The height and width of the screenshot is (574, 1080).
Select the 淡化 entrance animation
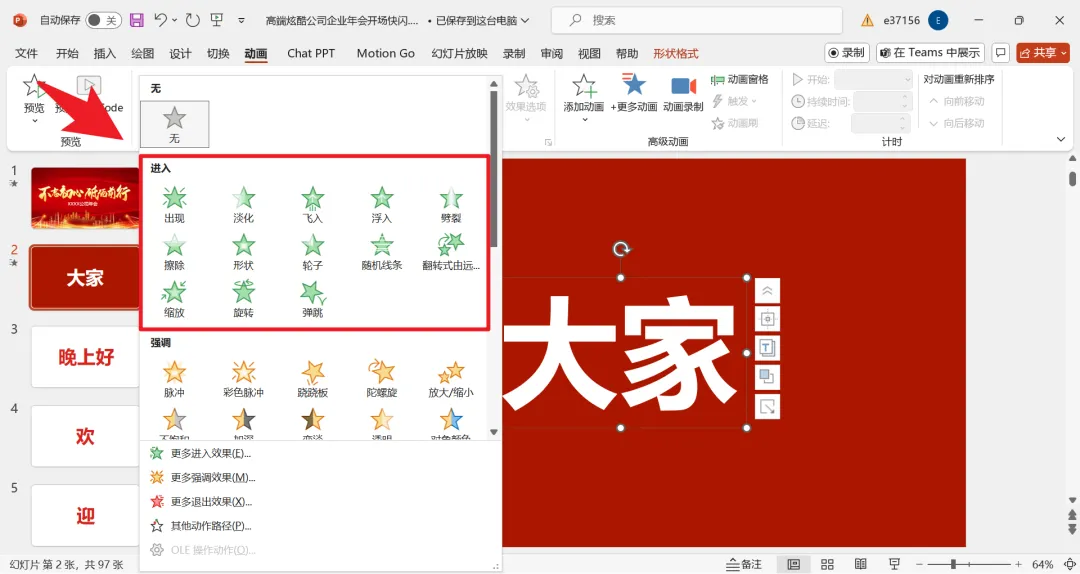[243, 205]
